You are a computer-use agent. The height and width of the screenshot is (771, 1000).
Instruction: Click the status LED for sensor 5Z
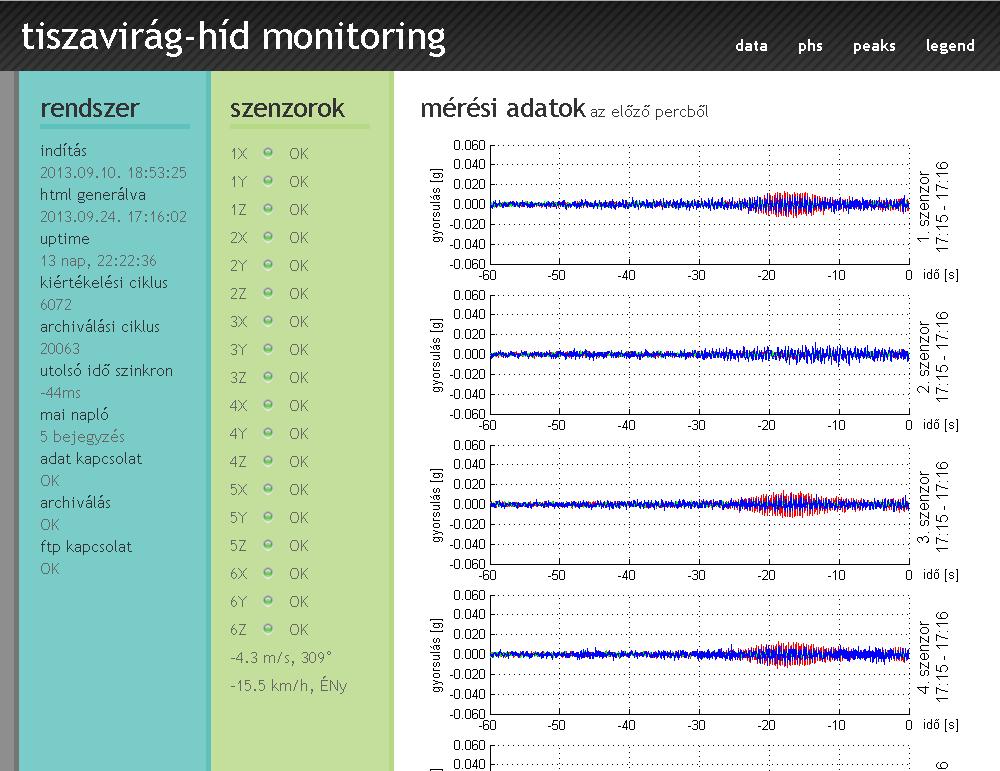(268, 545)
